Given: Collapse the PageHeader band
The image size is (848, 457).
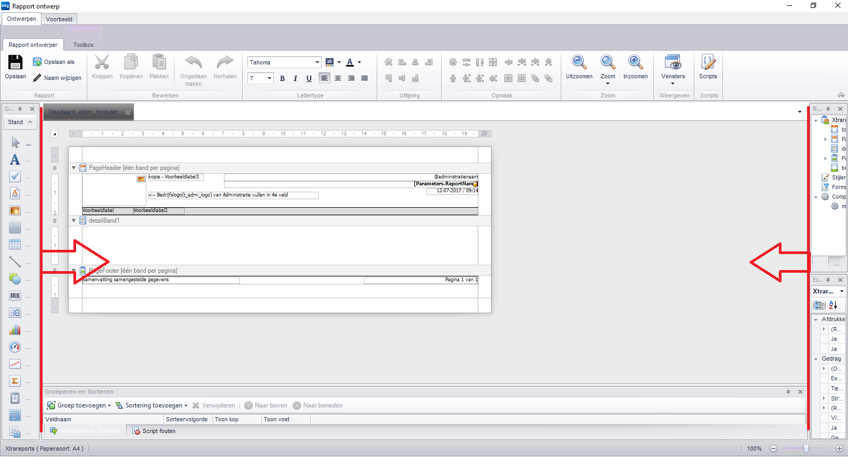Looking at the screenshot, I should (74, 168).
